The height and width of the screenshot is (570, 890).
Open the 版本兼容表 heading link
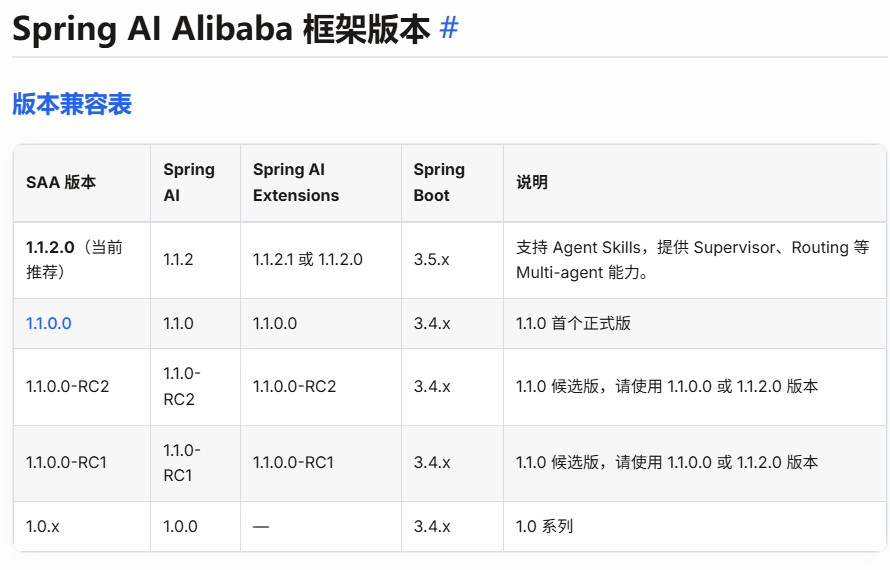pyautogui.click(x=72, y=104)
